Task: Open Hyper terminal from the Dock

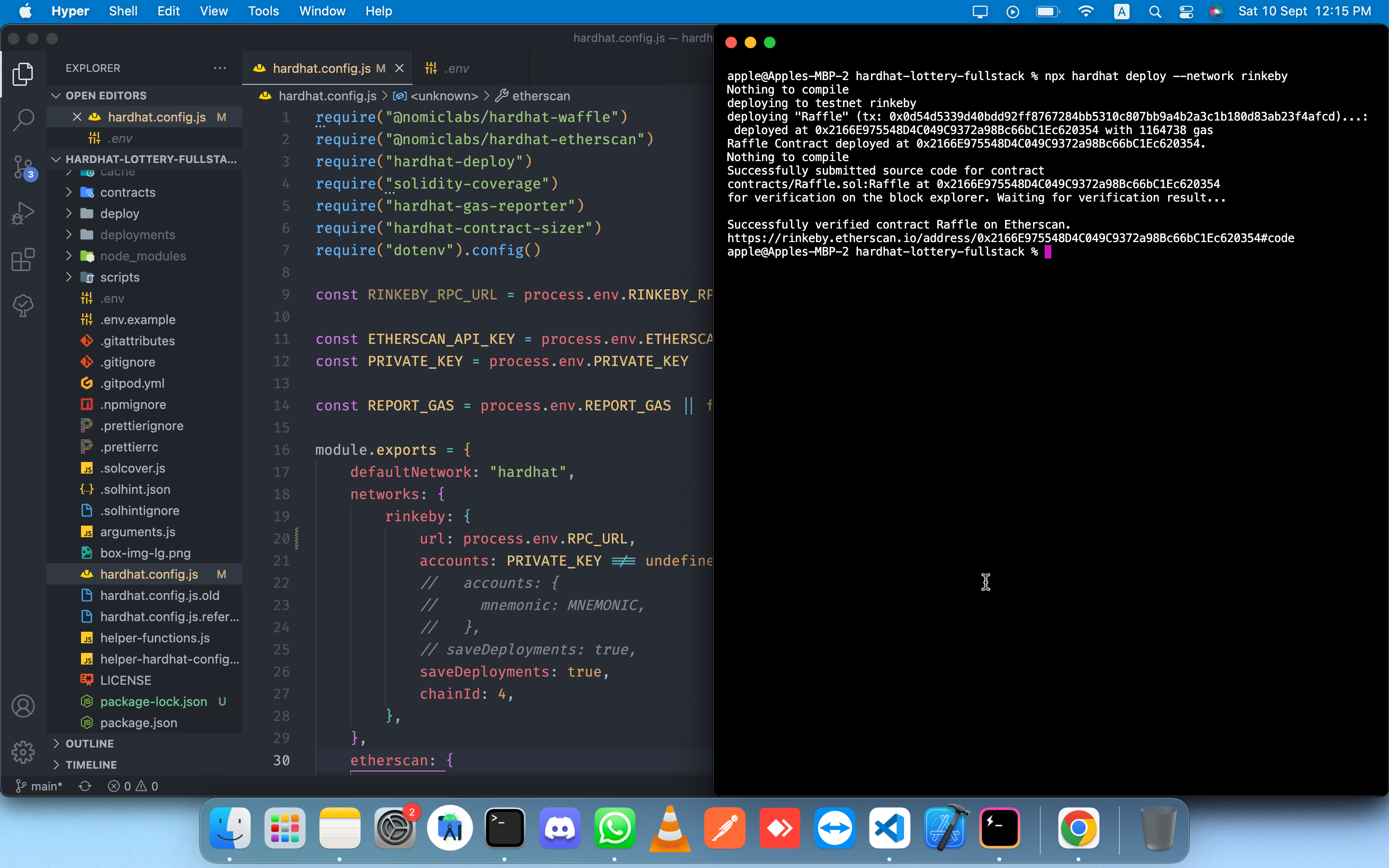Action: pos(999,828)
